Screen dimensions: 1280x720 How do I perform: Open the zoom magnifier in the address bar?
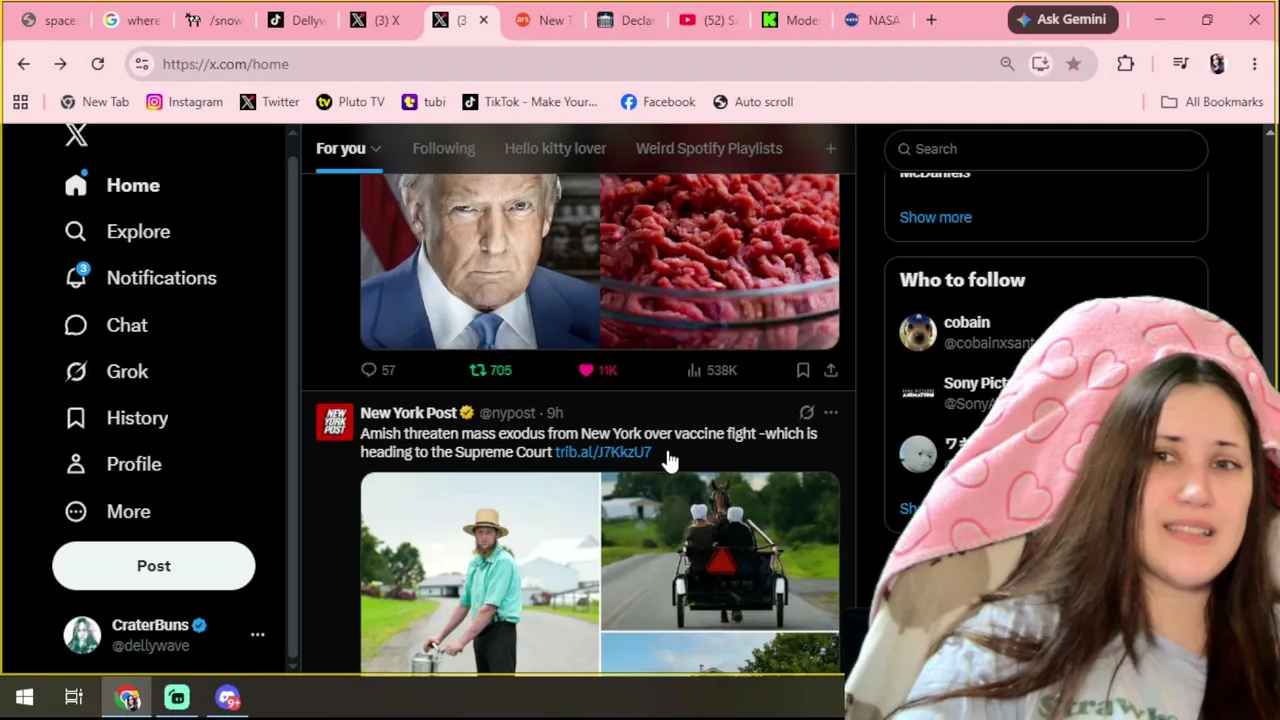click(x=1007, y=64)
